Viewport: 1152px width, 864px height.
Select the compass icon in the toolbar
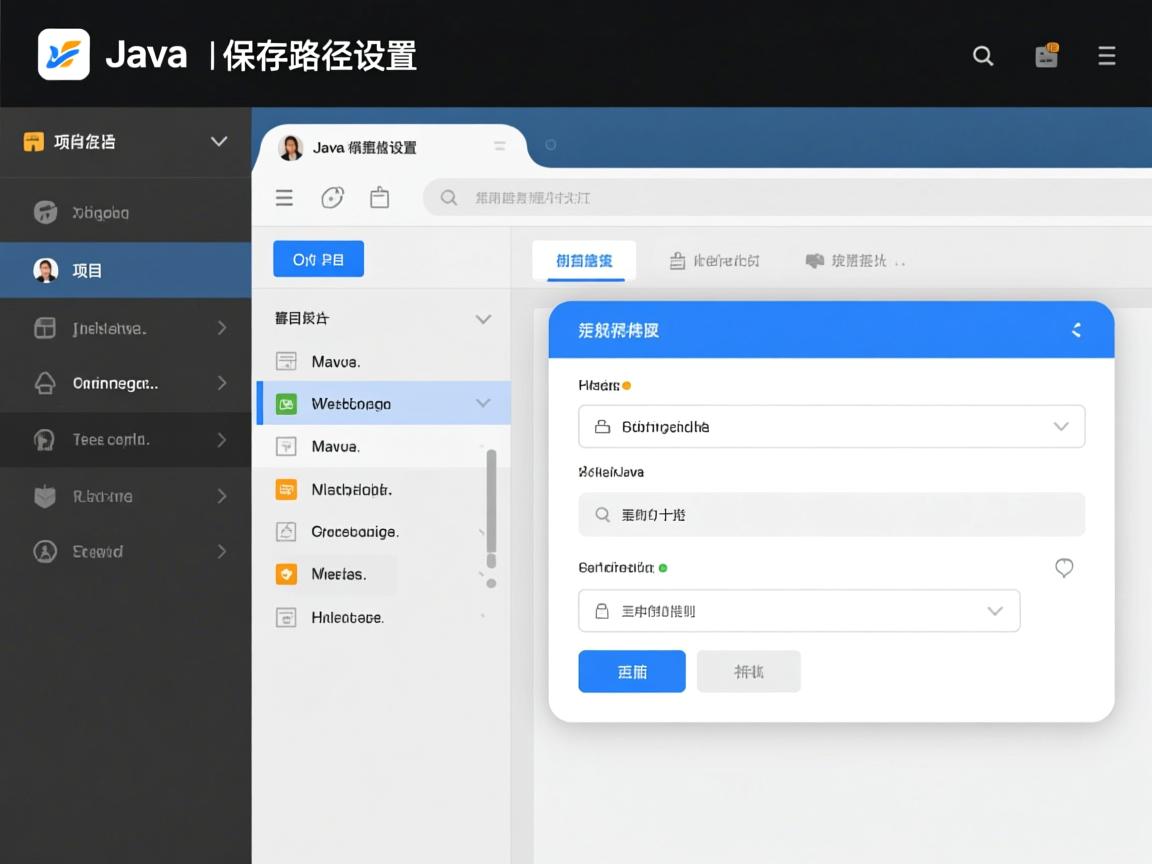332,197
